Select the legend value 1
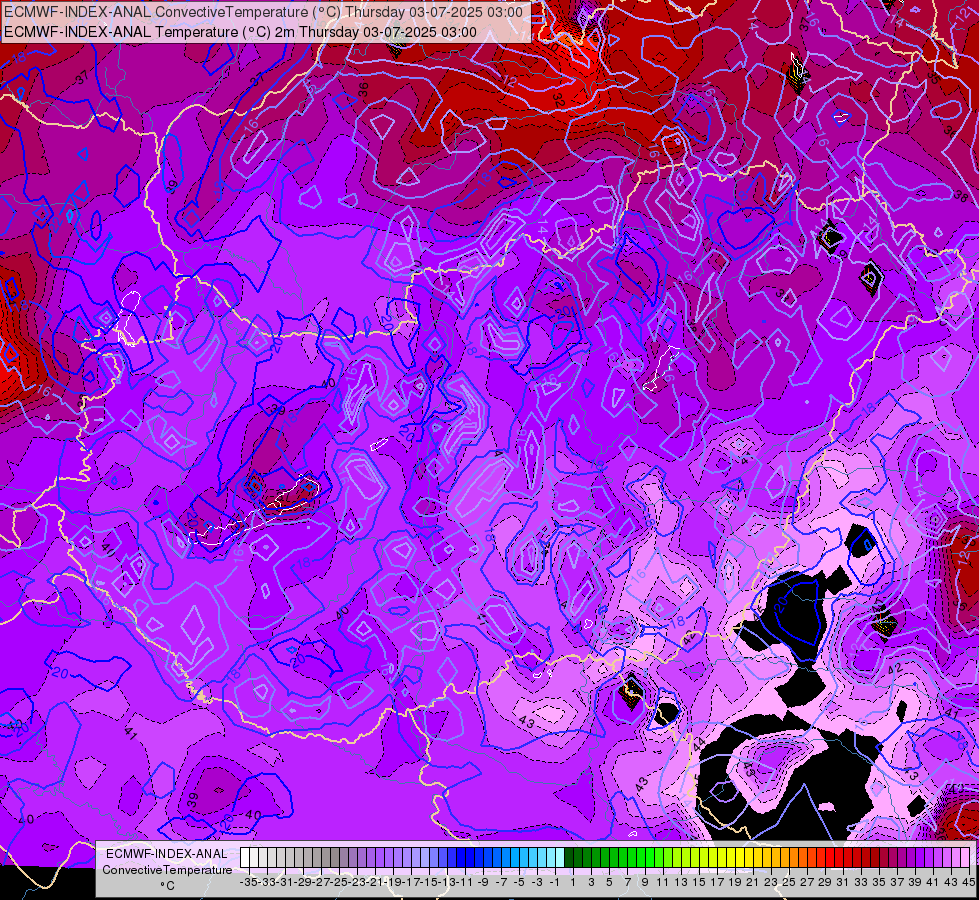Image resolution: width=979 pixels, height=900 pixels. click(573, 882)
